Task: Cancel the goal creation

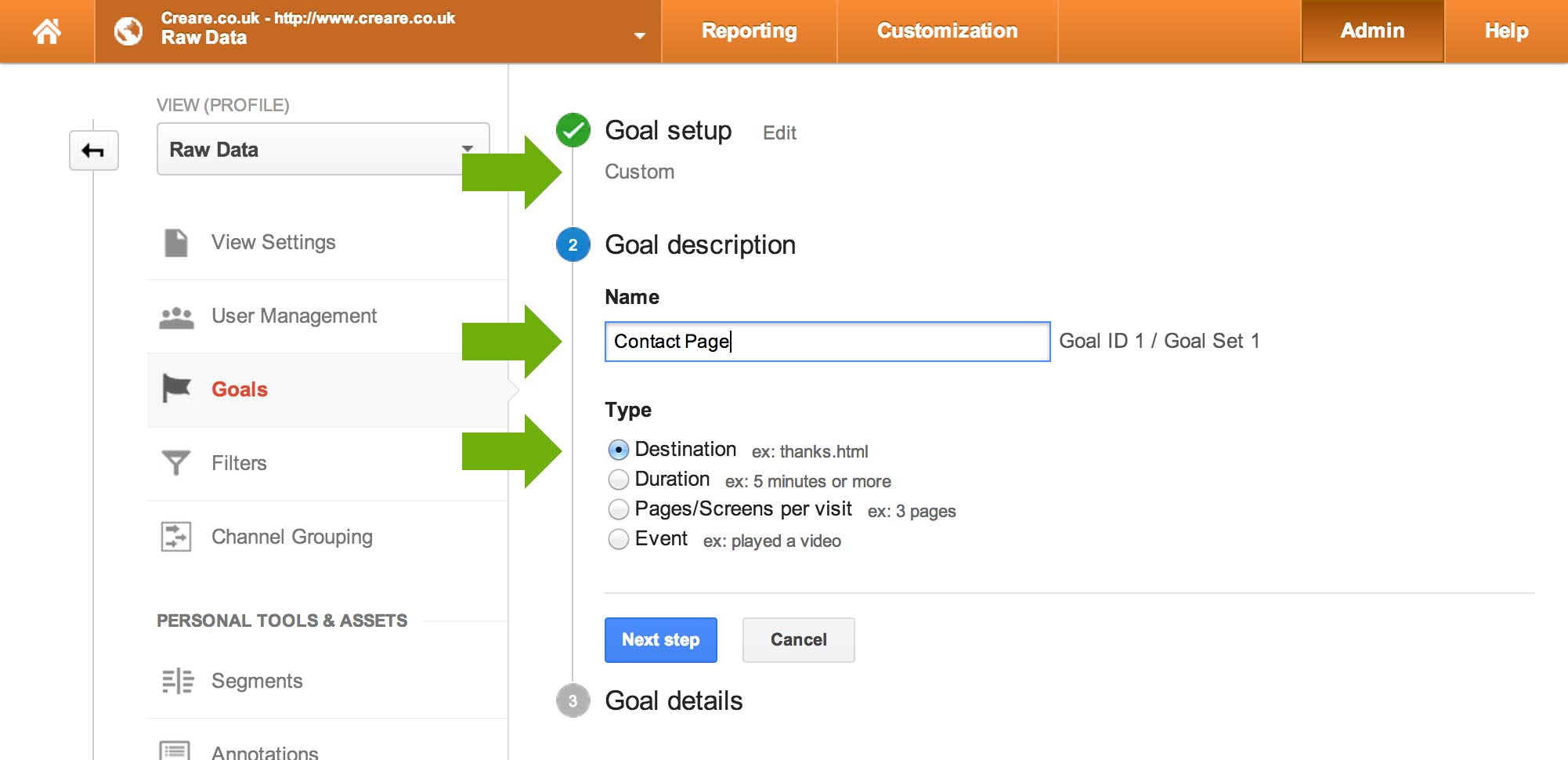Action: 798,640
